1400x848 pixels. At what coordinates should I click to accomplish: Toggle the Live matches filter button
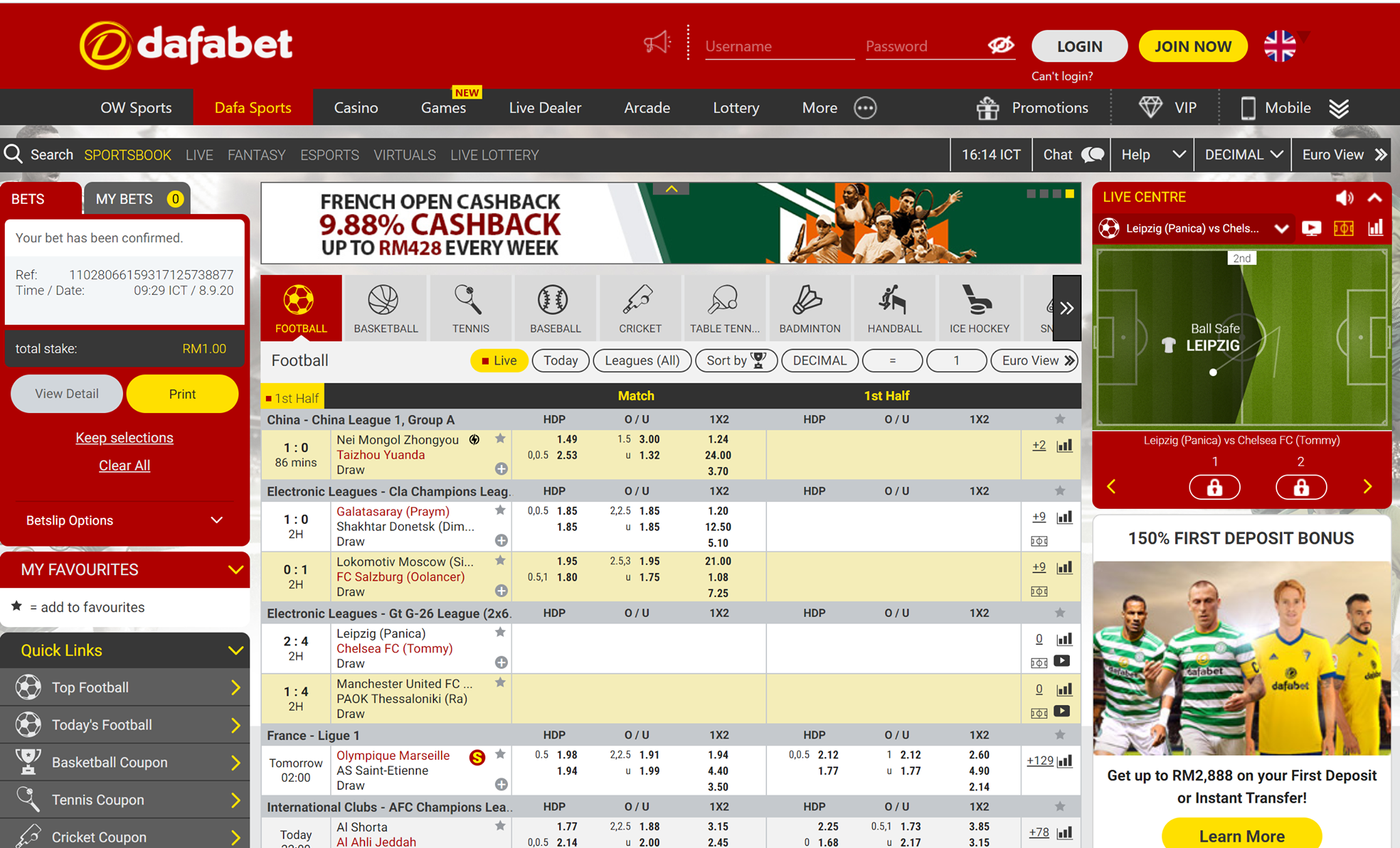point(498,361)
